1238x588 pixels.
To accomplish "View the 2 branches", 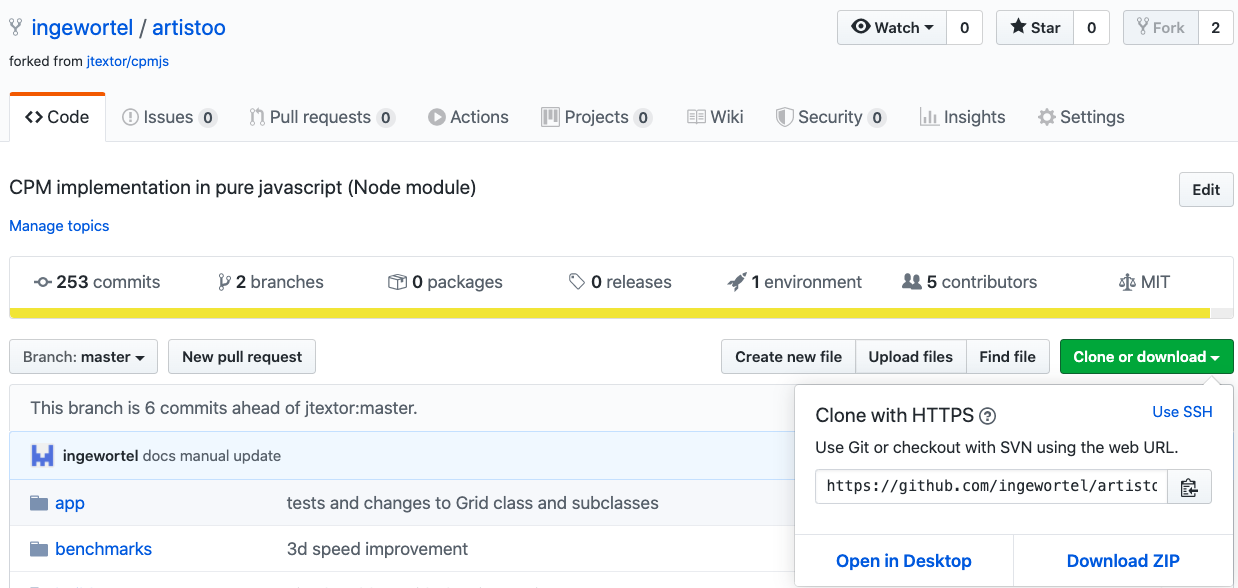I will pyautogui.click(x=271, y=282).
